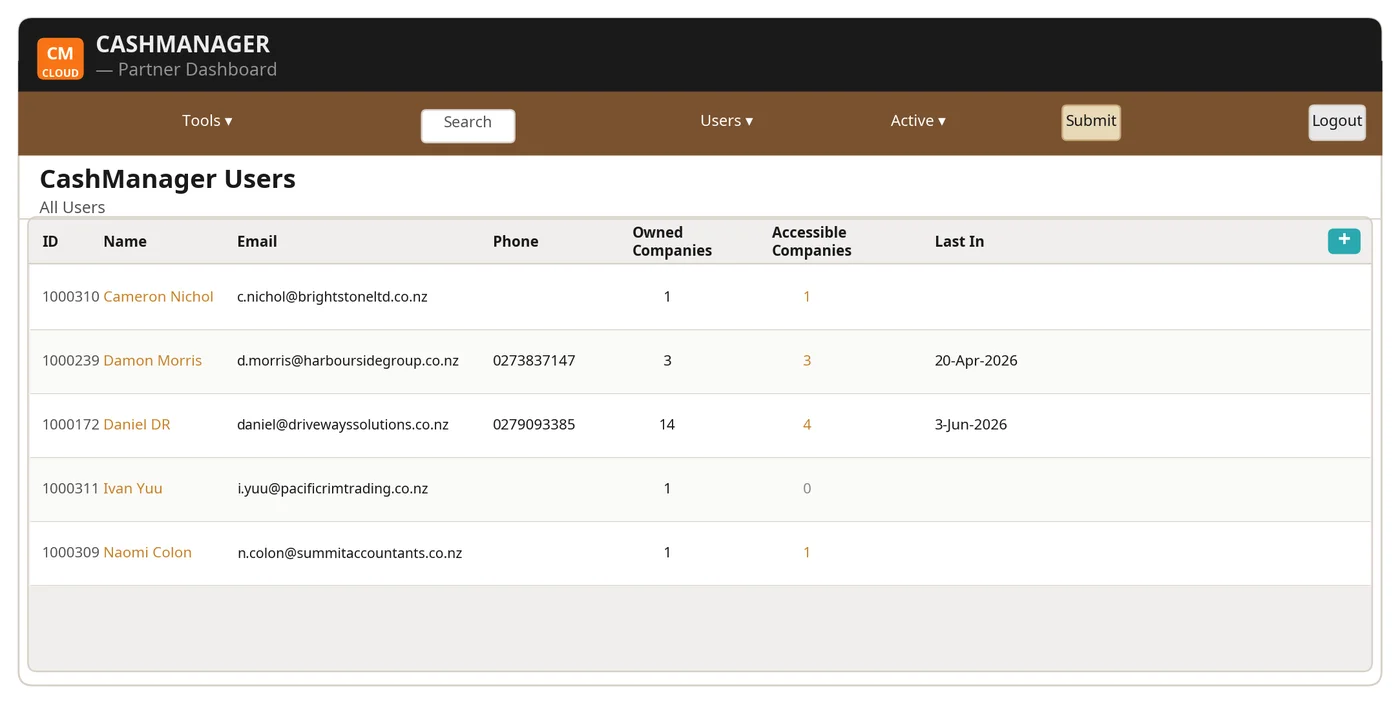Click the CashManager Users heading

168,179
